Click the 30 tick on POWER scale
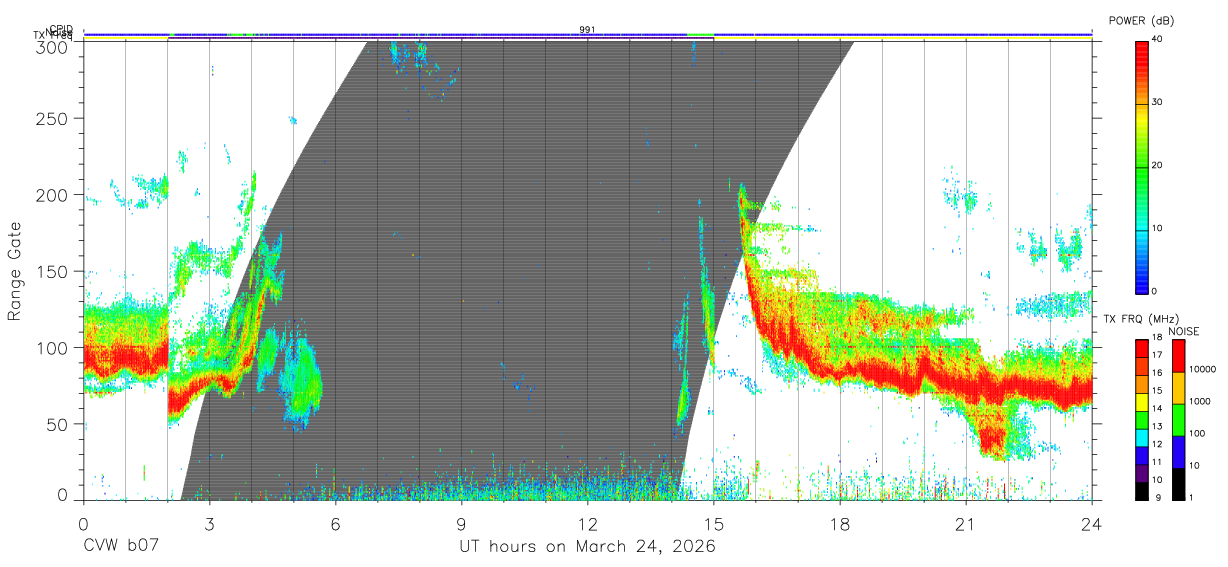The image size is (1228, 567). [1157, 103]
